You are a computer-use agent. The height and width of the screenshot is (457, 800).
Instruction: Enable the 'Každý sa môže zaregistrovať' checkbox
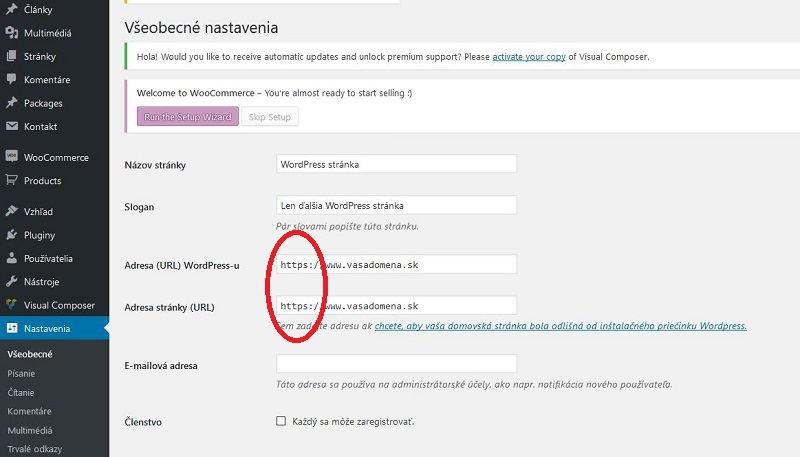(281, 422)
